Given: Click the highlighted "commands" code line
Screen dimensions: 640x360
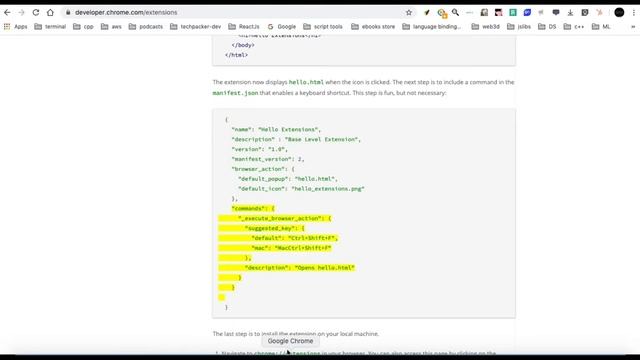Looking at the screenshot, I should coord(253,209).
